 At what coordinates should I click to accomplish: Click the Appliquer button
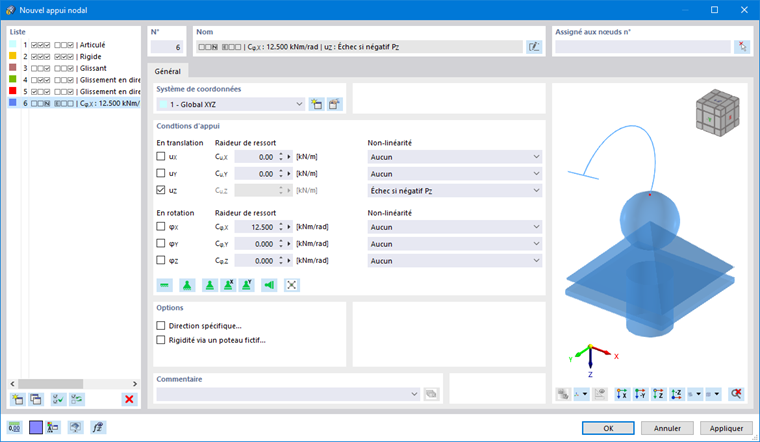[726, 428]
